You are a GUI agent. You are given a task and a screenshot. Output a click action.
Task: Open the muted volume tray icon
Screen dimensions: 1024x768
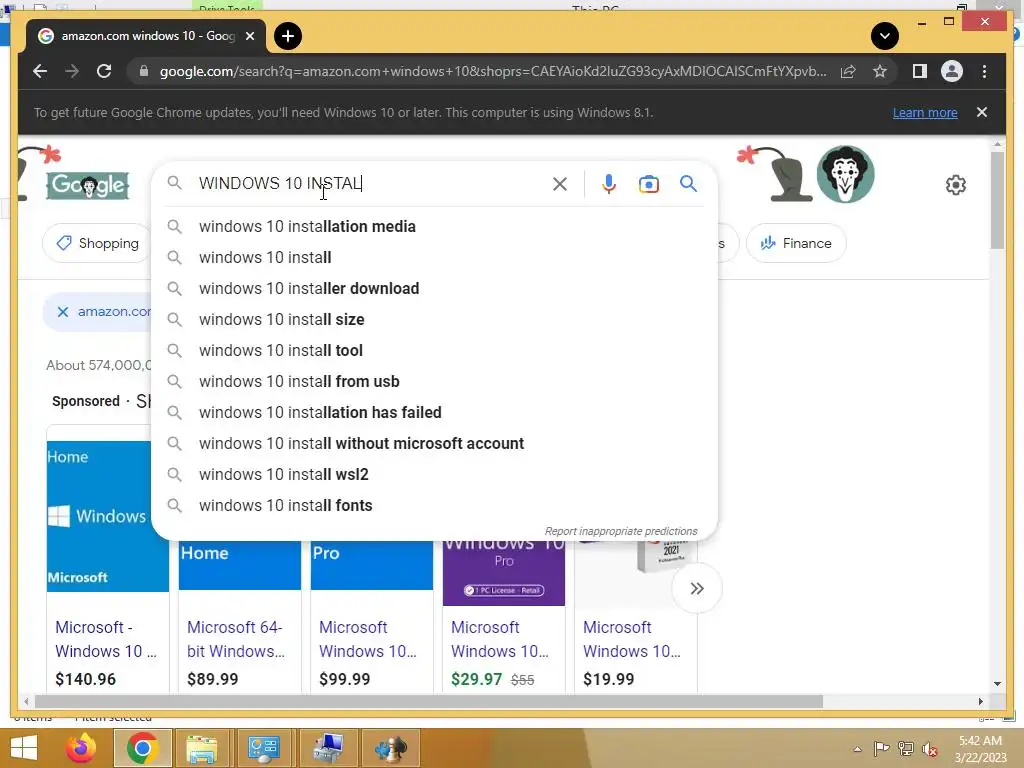click(930, 749)
